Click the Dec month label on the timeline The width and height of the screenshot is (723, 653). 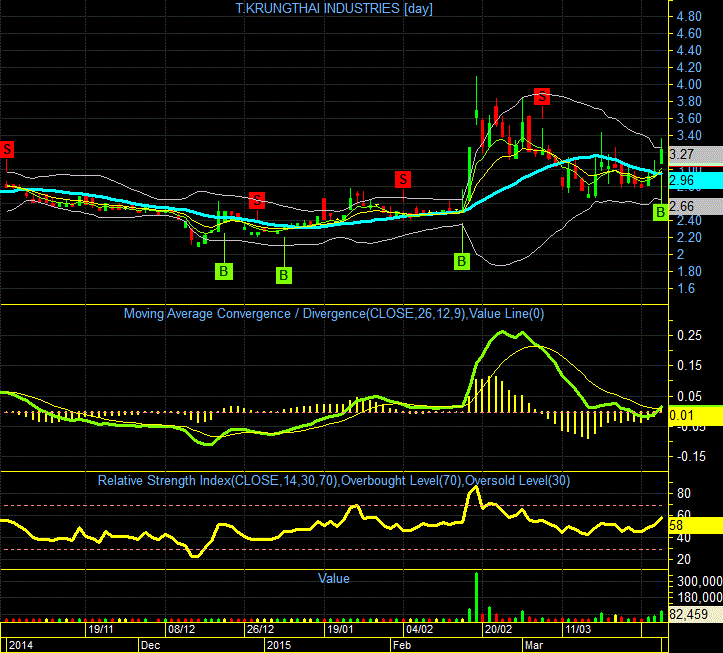click(150, 645)
